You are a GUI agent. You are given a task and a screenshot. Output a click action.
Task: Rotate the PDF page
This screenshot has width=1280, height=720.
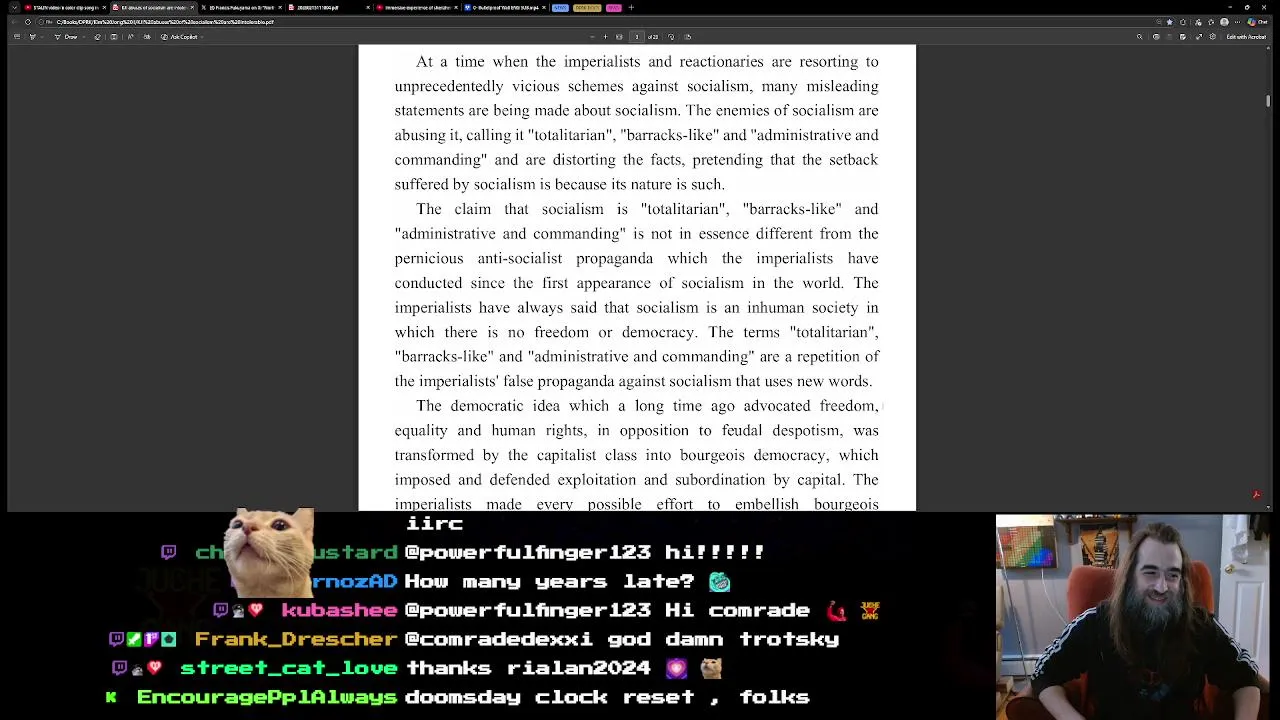[x=671, y=37]
